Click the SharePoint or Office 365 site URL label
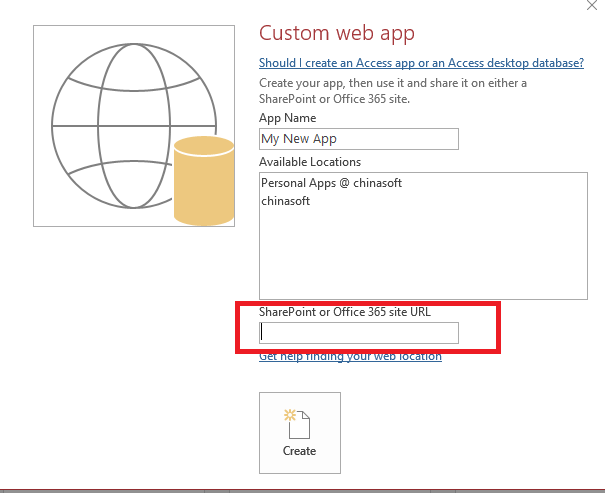The width and height of the screenshot is (605, 493). click(345, 312)
